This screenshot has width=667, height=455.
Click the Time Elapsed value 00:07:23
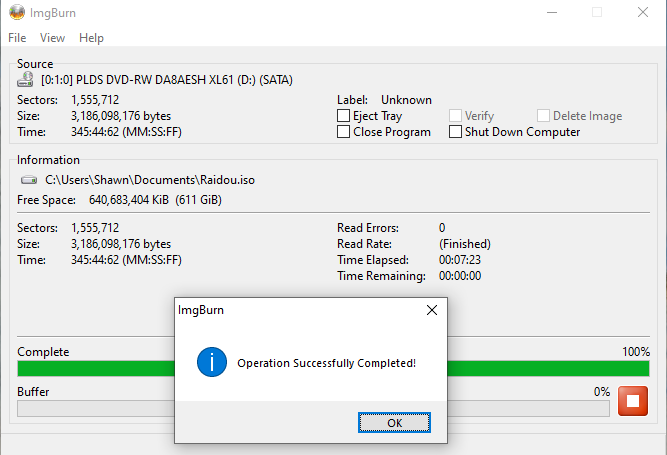(x=460, y=260)
